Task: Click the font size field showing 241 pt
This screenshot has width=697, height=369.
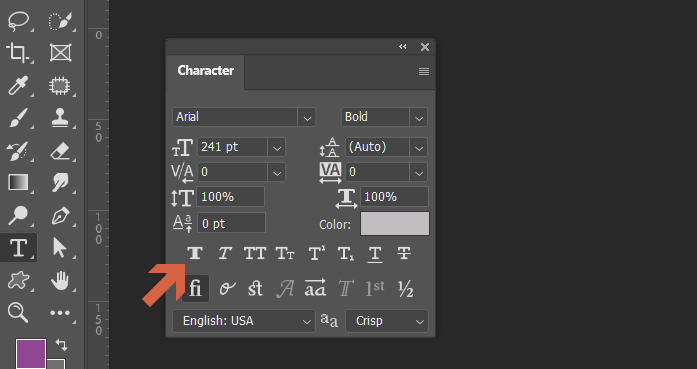Action: [232, 147]
